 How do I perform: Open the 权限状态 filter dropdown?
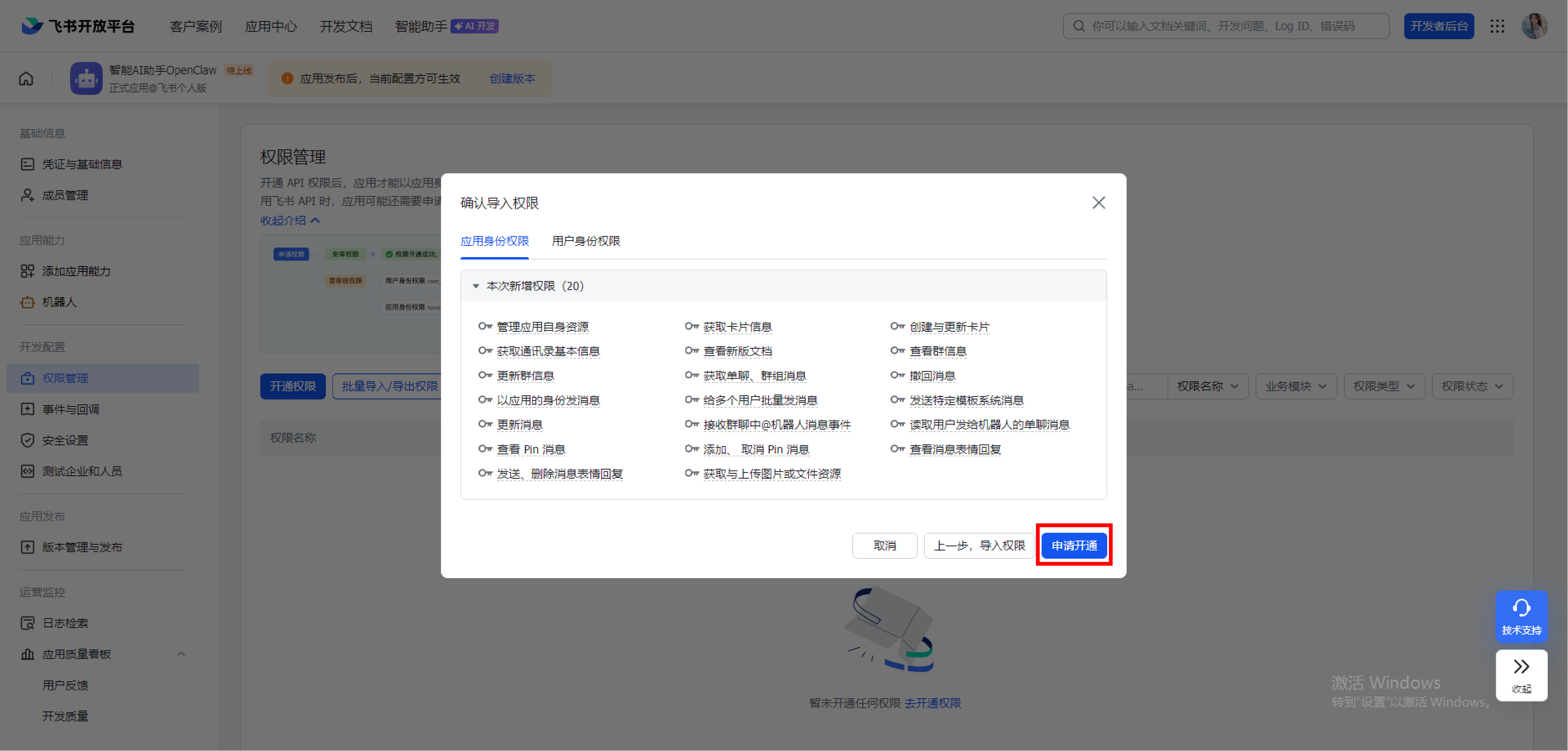tap(1472, 385)
